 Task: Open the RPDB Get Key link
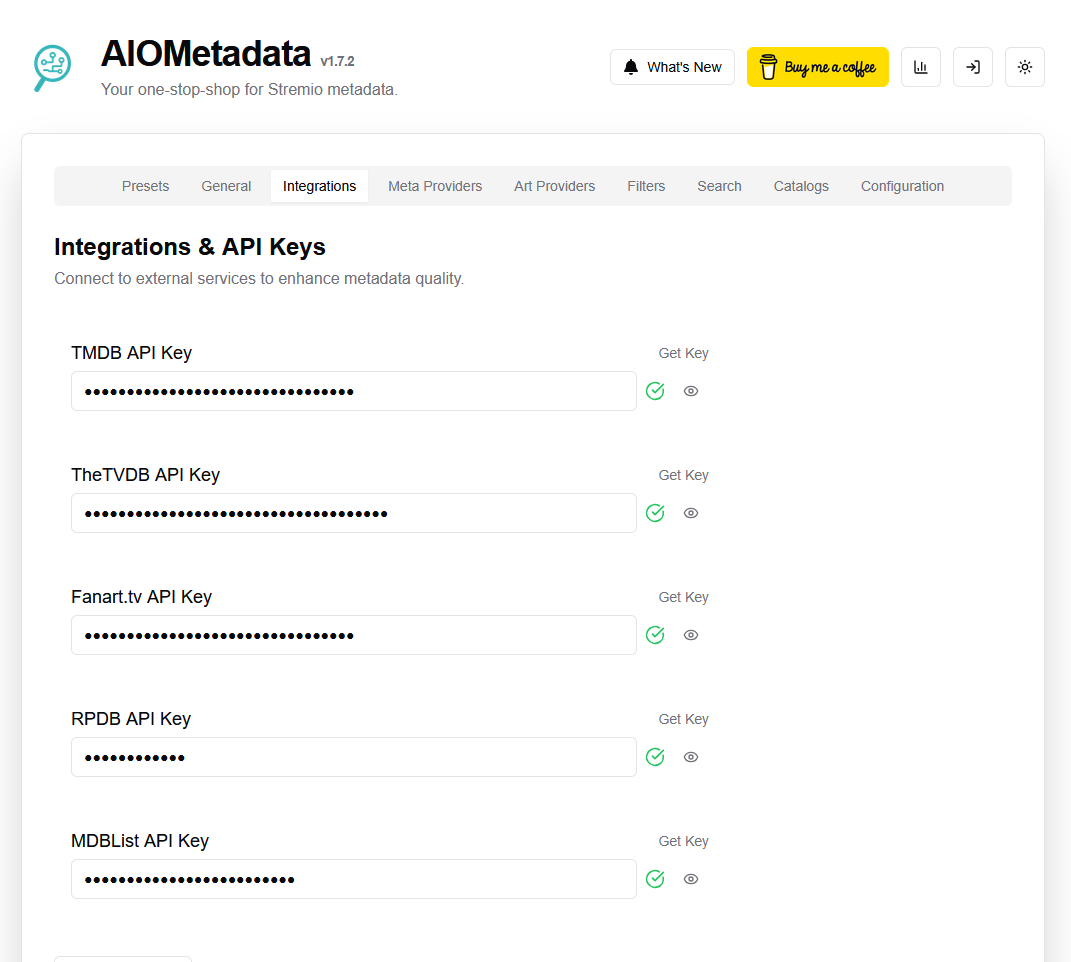[x=683, y=719]
